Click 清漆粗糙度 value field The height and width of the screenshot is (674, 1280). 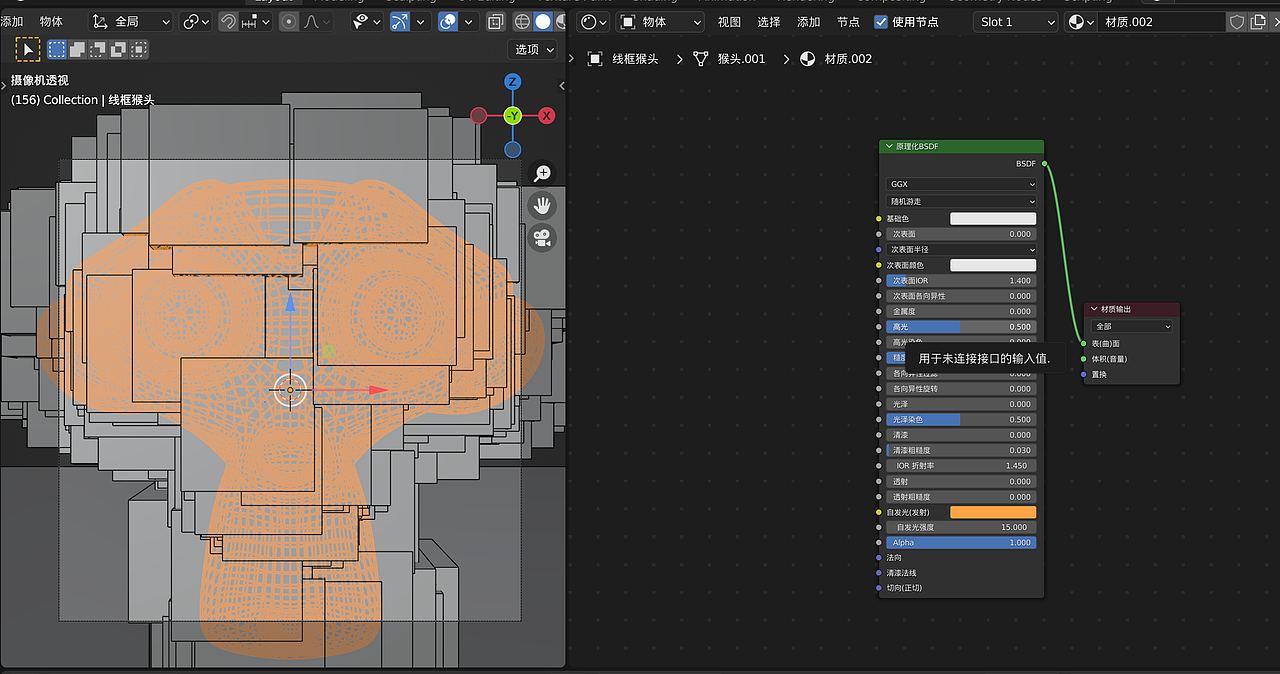tap(961, 450)
